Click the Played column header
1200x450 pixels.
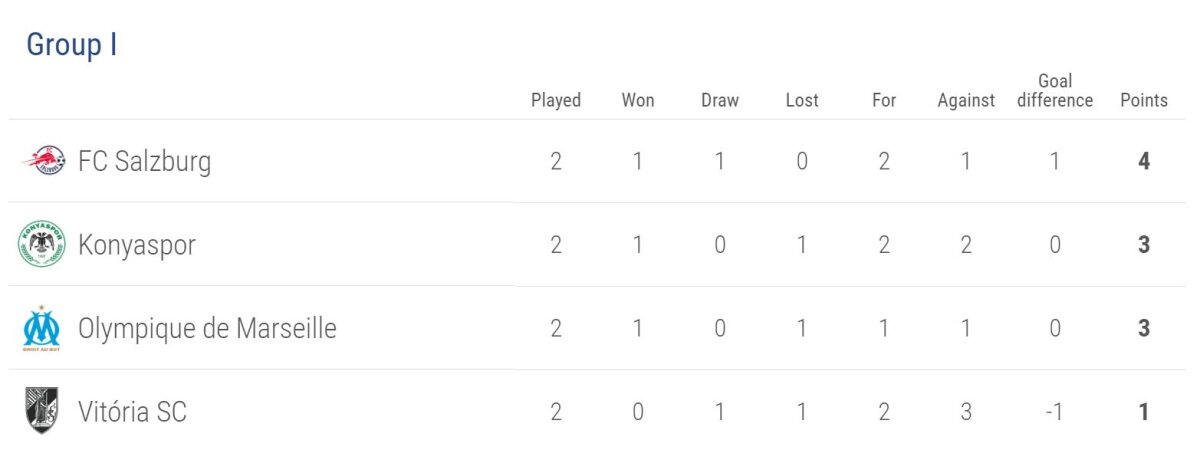click(x=556, y=100)
